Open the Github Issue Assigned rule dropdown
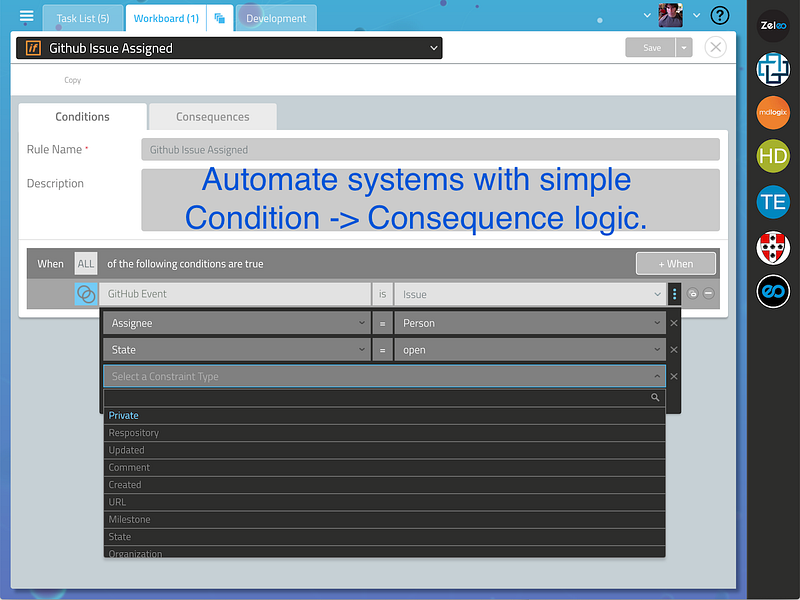800x600 pixels. [x=229, y=48]
